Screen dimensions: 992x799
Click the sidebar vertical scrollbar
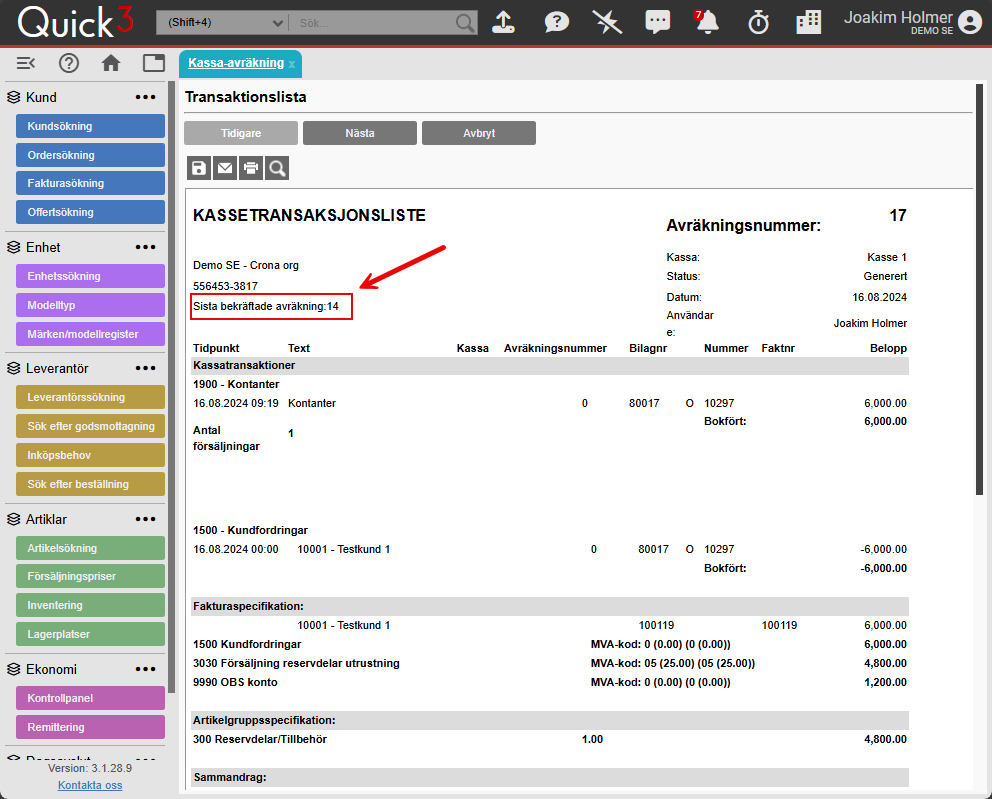tap(171, 386)
